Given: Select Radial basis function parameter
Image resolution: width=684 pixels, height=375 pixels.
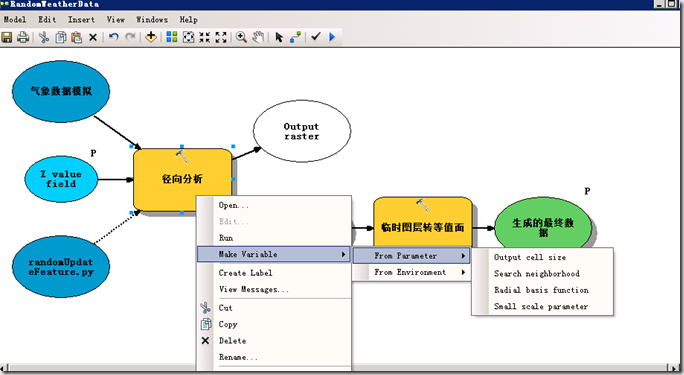Looking at the screenshot, I should 542,290.
